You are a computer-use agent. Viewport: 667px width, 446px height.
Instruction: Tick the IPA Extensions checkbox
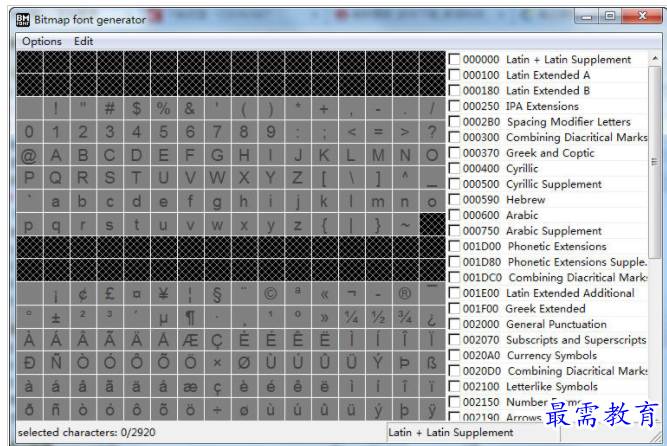coord(454,106)
